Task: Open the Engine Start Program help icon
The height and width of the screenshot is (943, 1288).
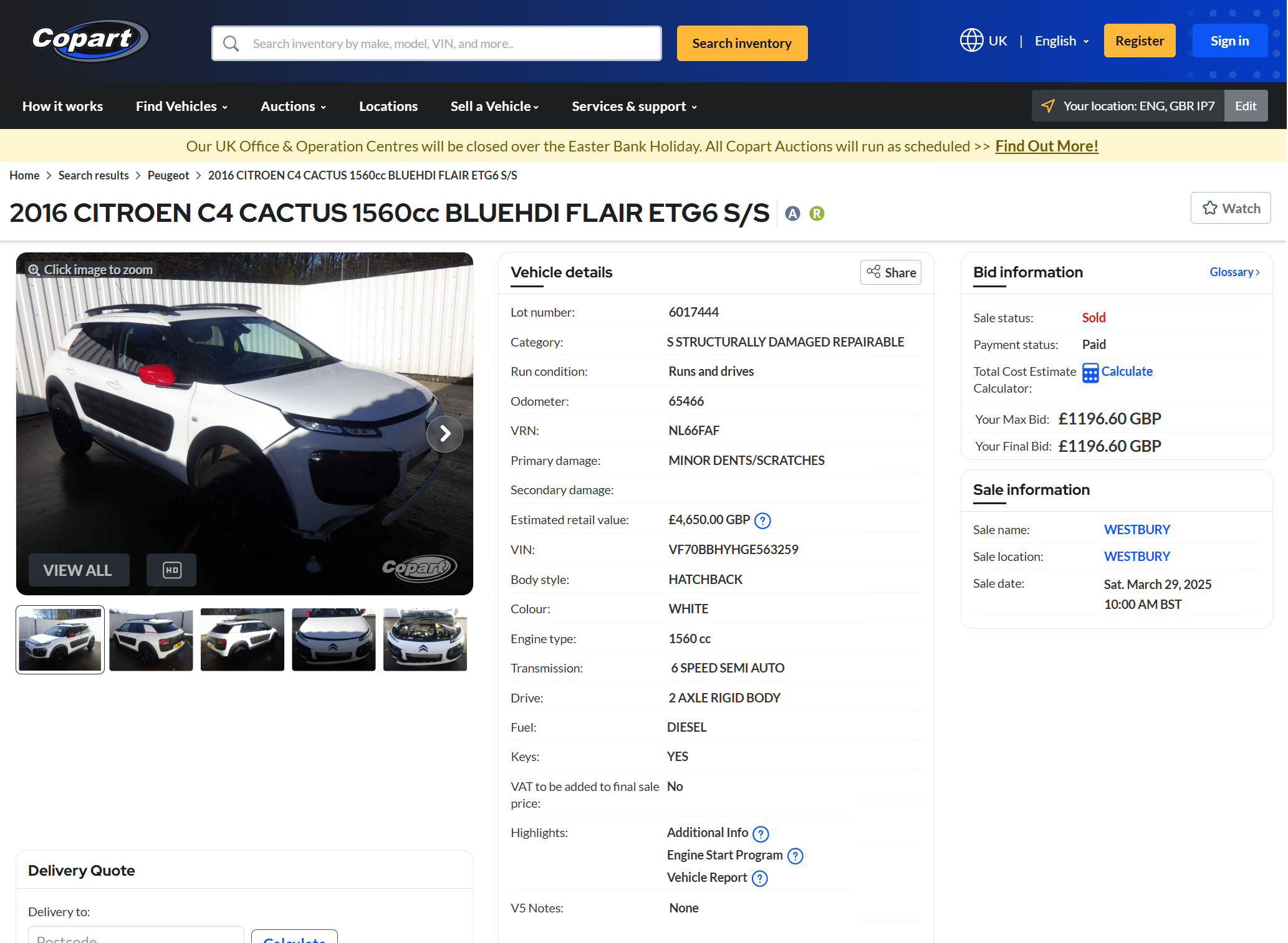Action: pyautogui.click(x=795, y=856)
